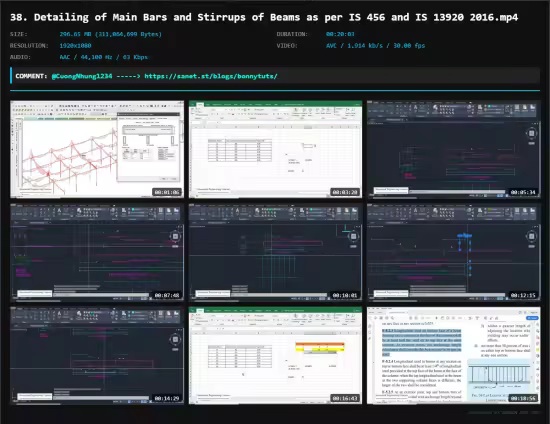Viewport: 550px width, 424px height.
Task: Click the VIDEO: label
Action: click(x=287, y=46)
